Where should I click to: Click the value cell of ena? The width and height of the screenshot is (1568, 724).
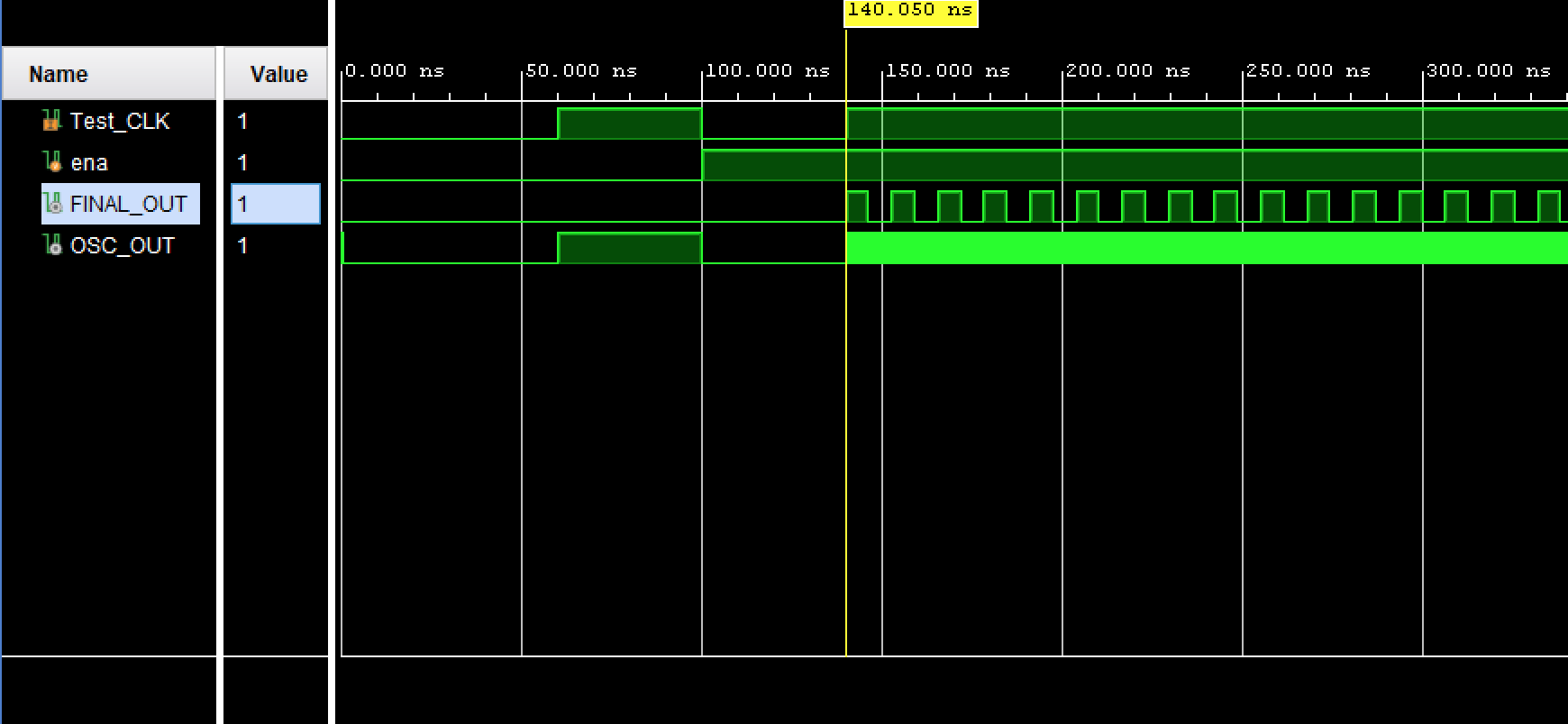[276, 162]
